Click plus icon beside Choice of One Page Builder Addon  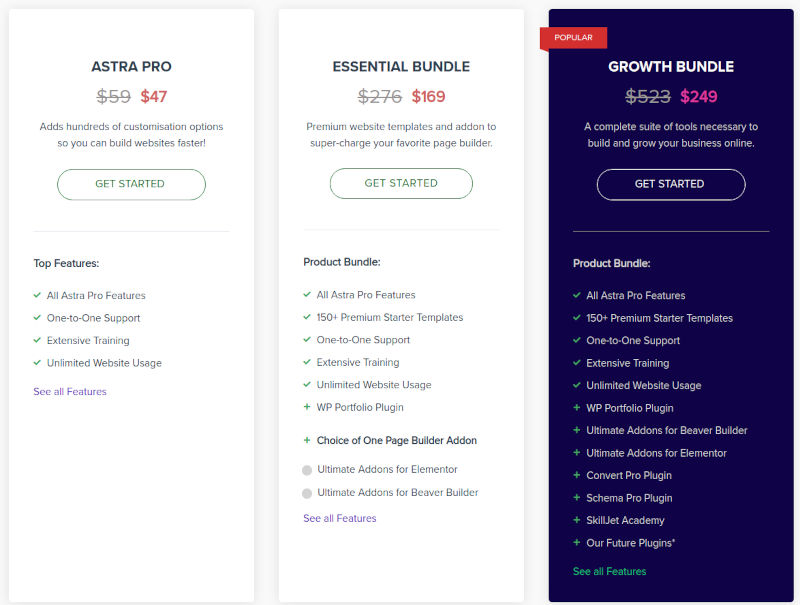pos(307,440)
